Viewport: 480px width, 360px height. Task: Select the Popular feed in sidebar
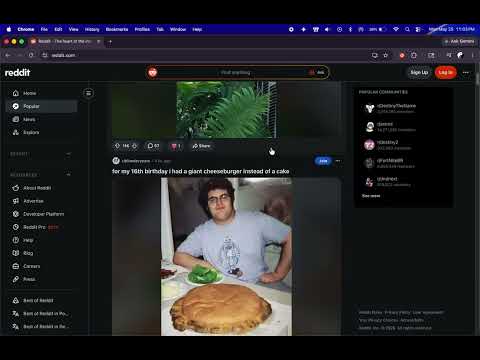41,106
